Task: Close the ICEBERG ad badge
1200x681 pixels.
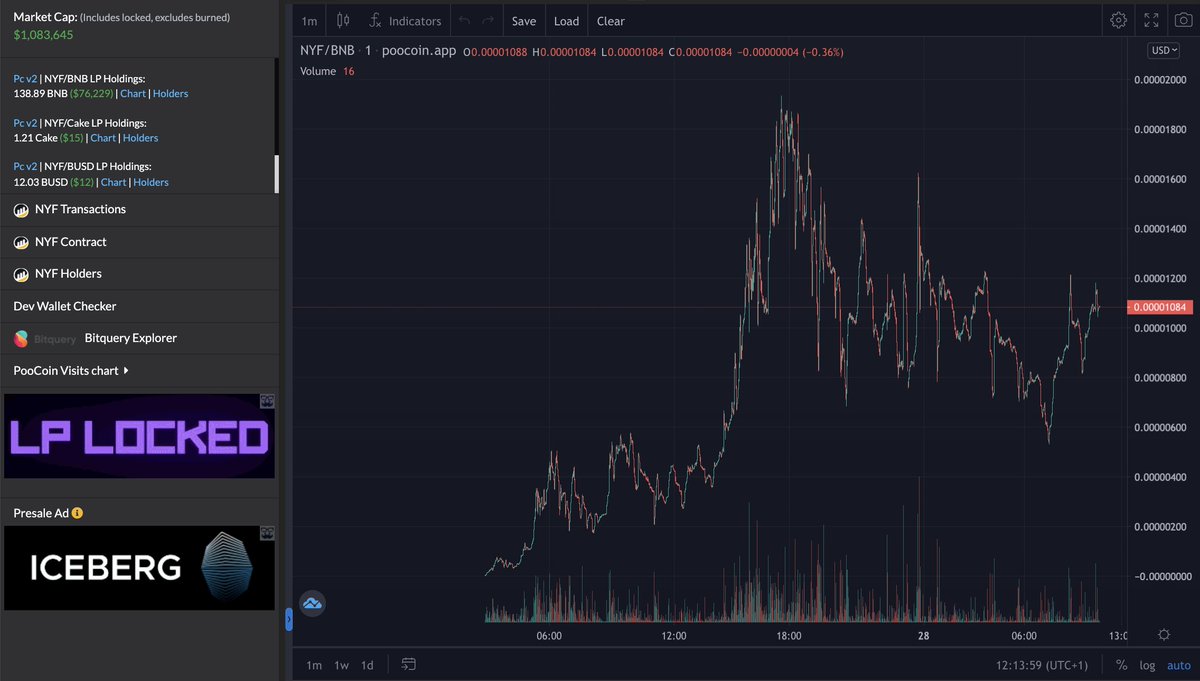Action: [x=267, y=533]
